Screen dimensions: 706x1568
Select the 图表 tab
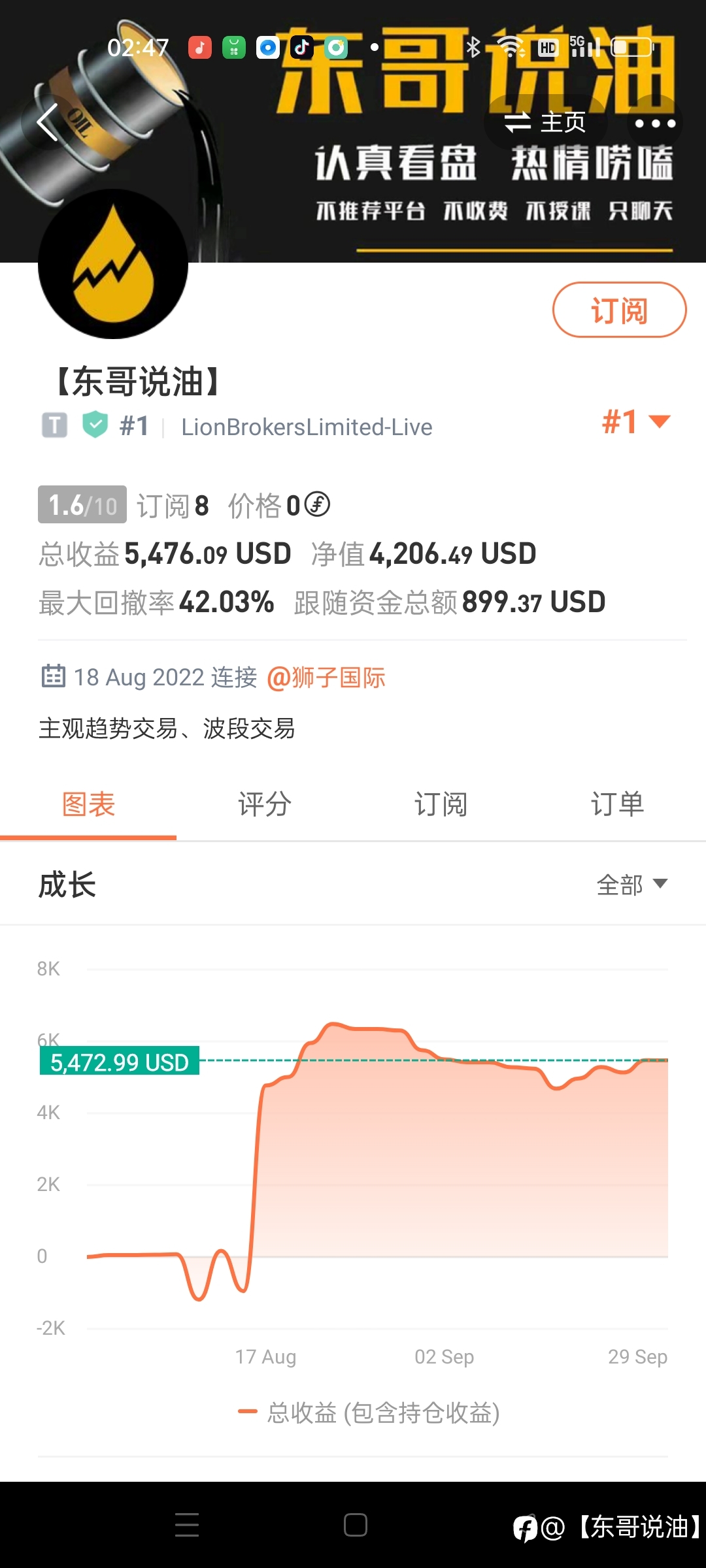coord(88,804)
